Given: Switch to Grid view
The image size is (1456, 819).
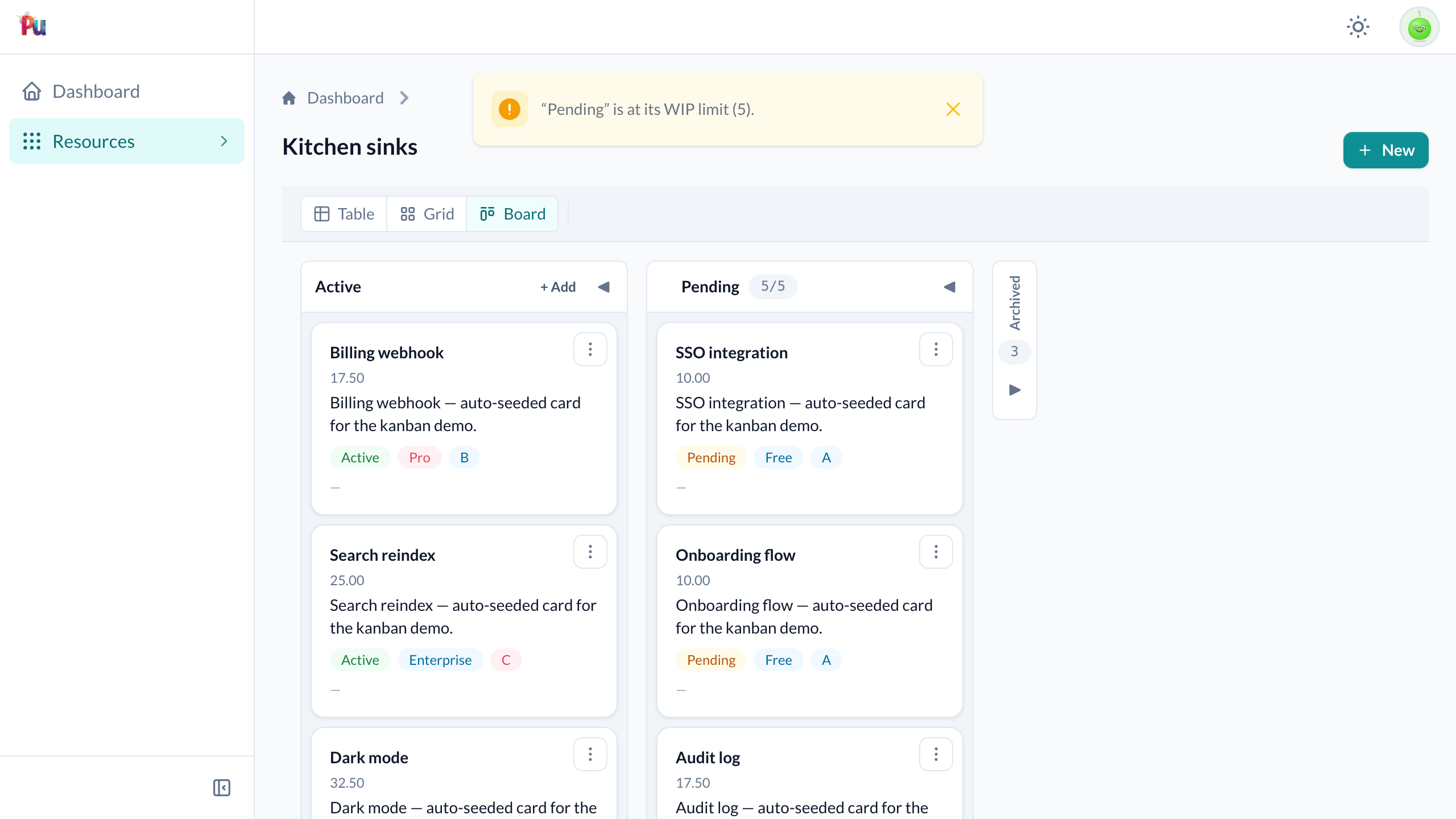Looking at the screenshot, I should [x=427, y=214].
